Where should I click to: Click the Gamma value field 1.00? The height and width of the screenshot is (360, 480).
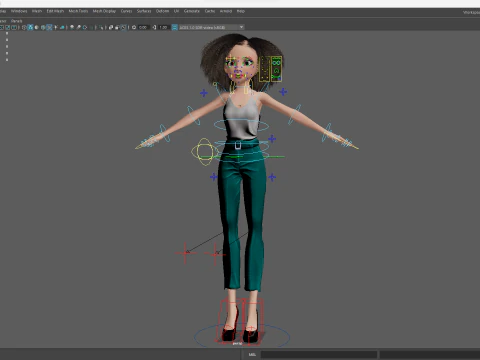click(163, 27)
